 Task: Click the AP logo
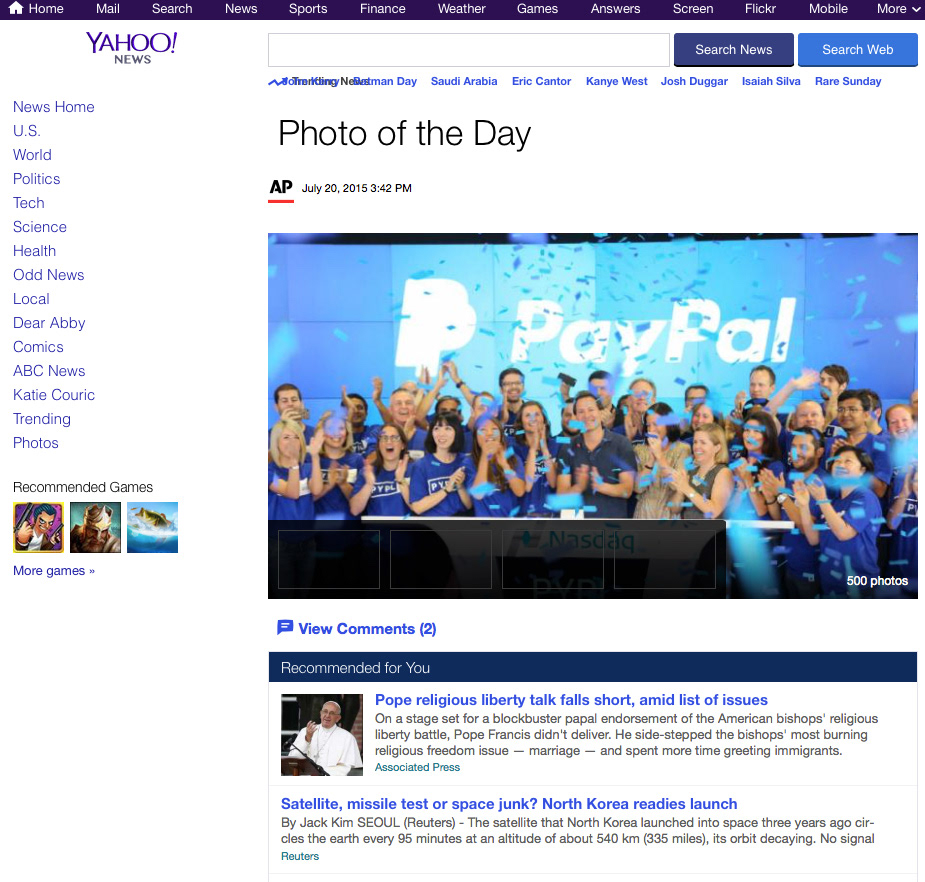coord(281,189)
